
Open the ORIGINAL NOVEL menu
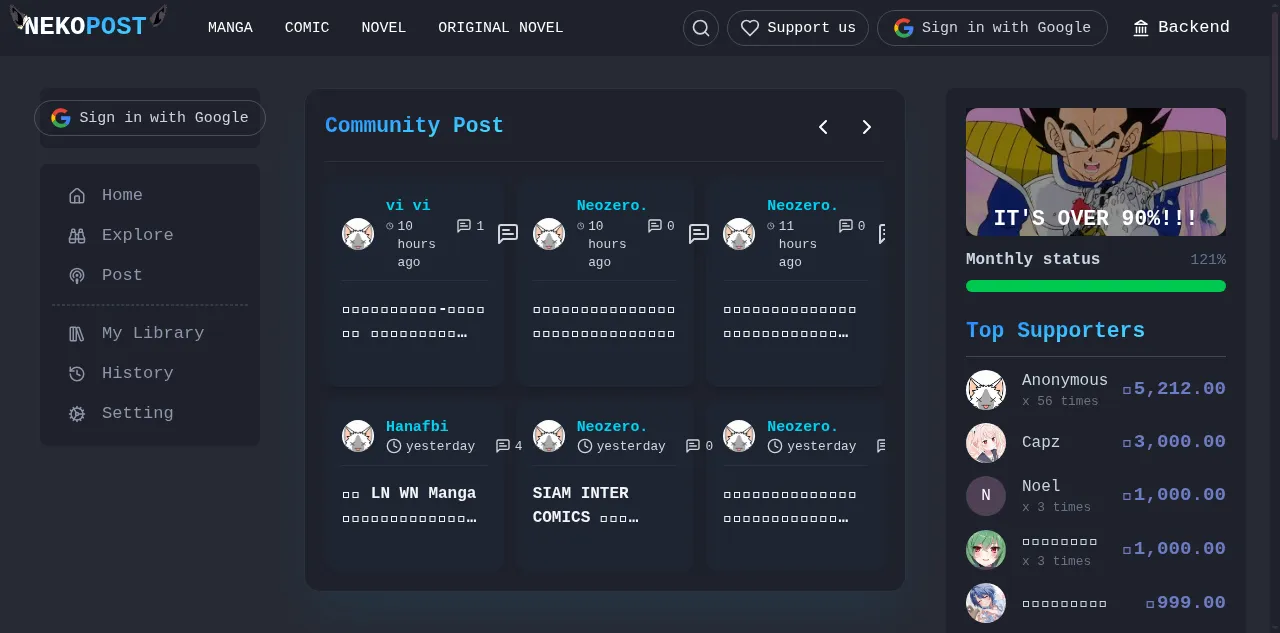[500, 28]
